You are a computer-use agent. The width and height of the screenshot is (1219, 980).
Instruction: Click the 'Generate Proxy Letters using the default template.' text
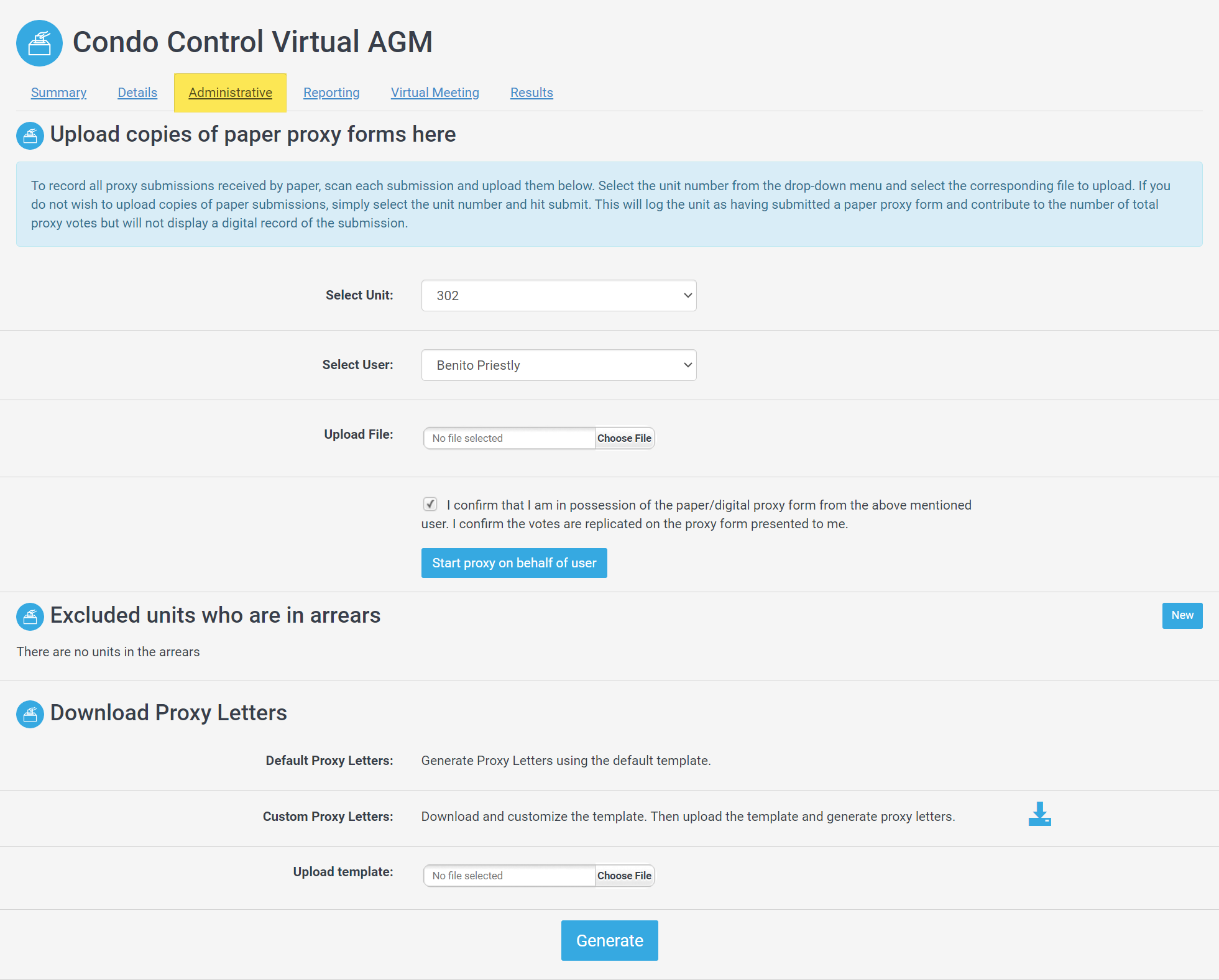click(x=566, y=761)
